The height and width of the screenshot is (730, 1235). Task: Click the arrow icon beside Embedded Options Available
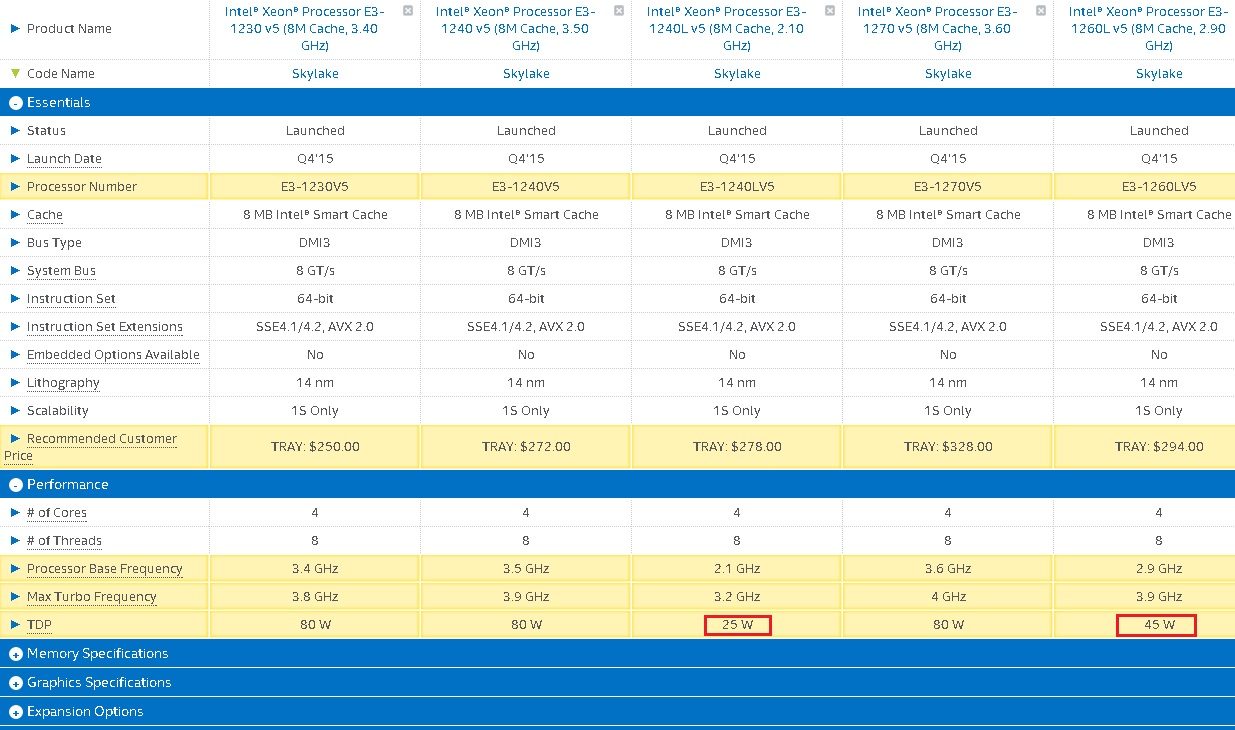tap(15, 355)
